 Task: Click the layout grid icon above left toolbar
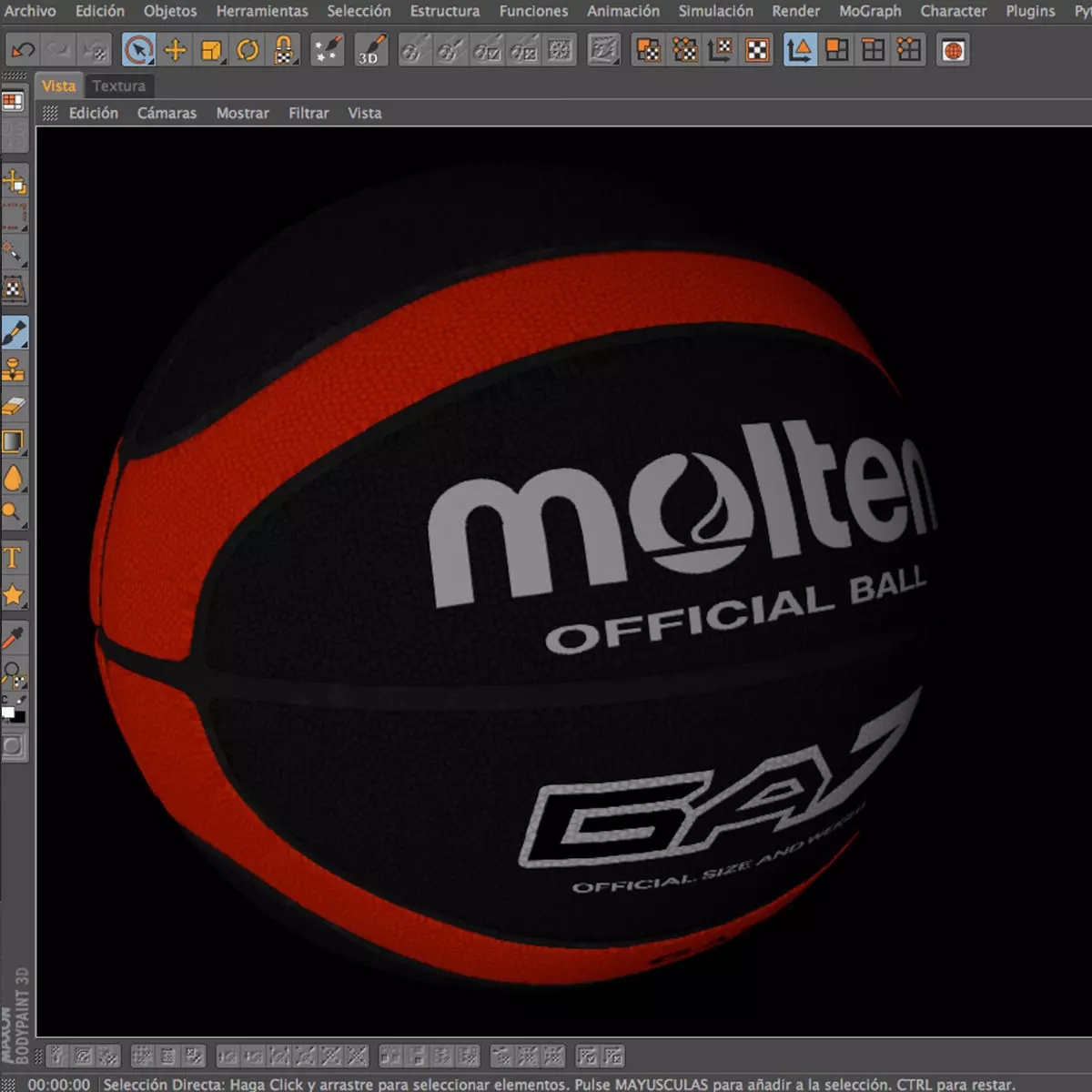pos(13,101)
